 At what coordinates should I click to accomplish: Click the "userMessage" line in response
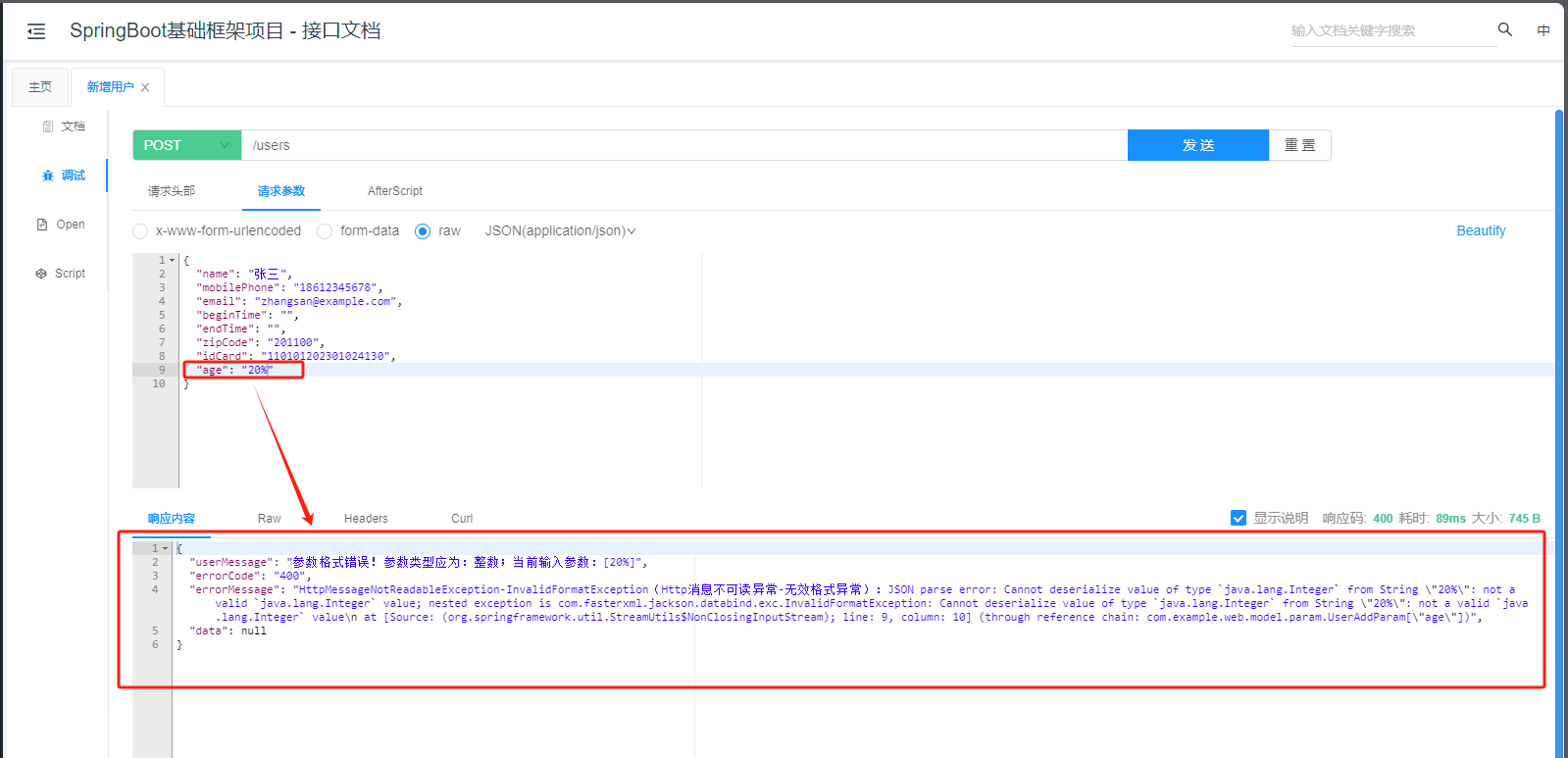(x=419, y=563)
